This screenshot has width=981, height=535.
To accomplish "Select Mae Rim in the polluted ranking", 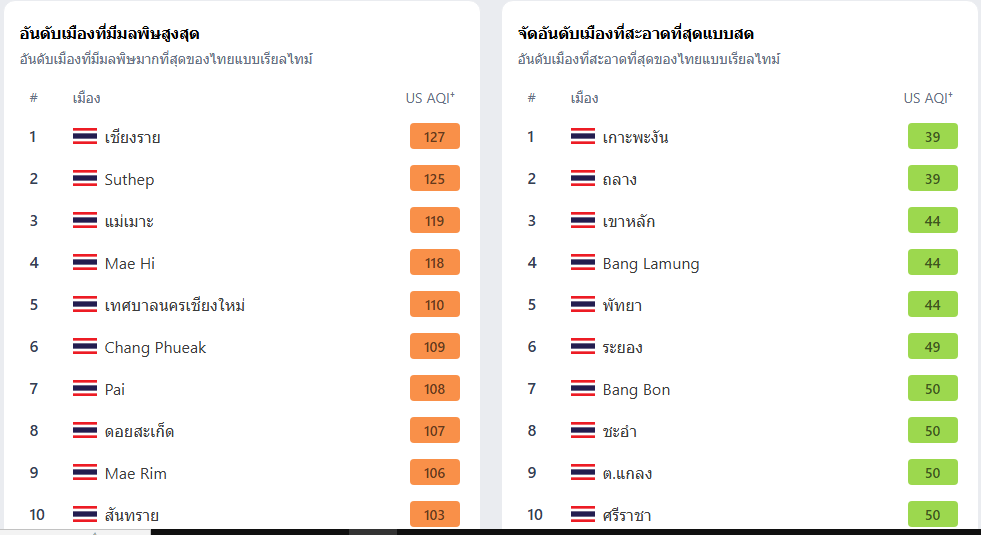I will [x=136, y=473].
